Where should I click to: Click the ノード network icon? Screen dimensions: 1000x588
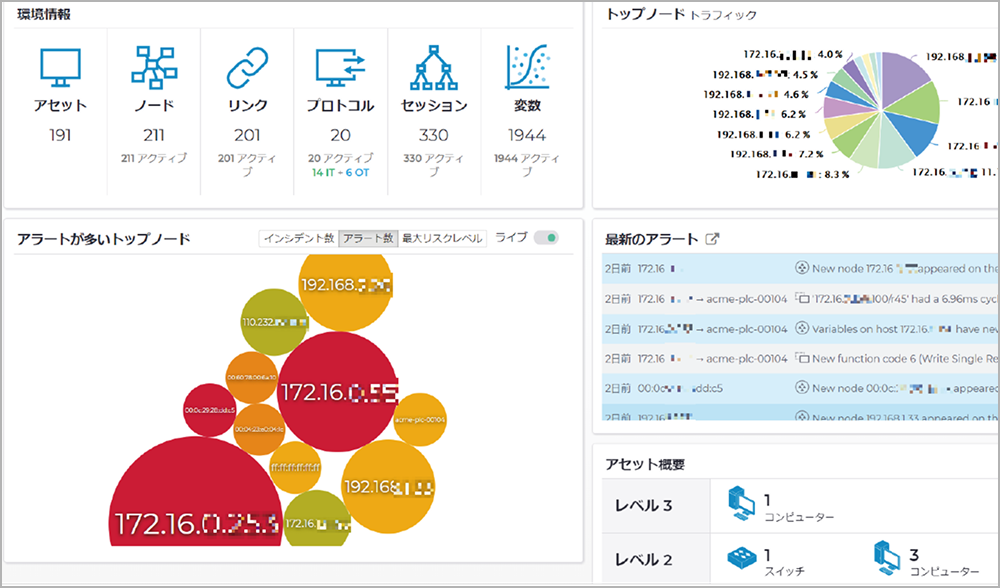pyautogui.click(x=153, y=68)
